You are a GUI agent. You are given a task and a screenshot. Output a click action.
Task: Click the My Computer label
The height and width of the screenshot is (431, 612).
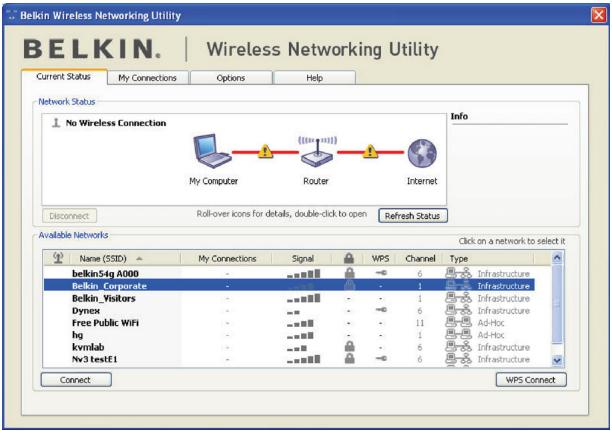coord(213,181)
